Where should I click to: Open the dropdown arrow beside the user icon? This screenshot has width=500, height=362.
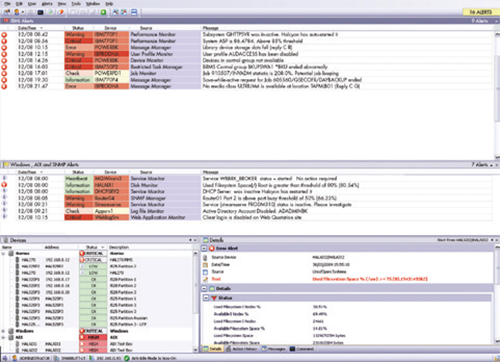point(23,12)
